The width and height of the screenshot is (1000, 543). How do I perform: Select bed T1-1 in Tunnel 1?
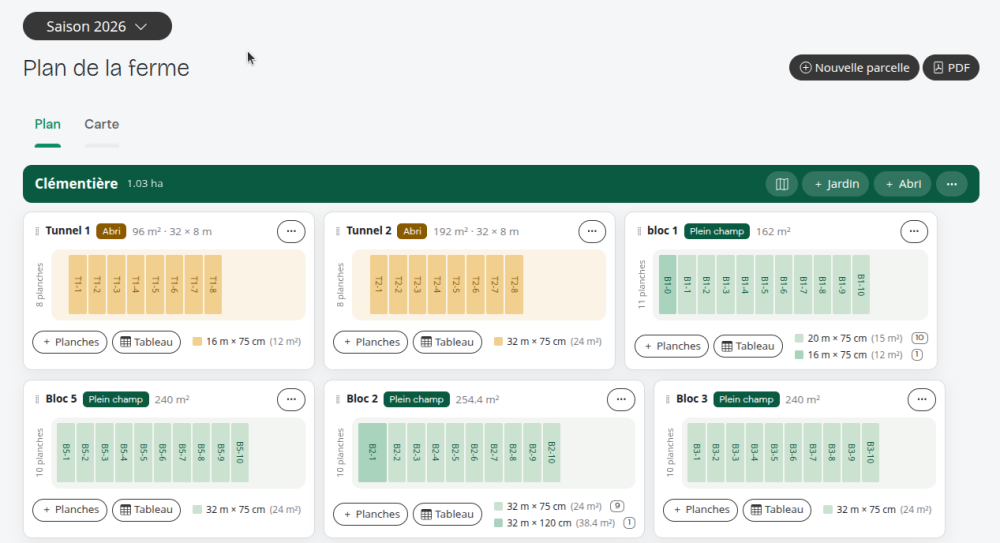tap(78, 285)
